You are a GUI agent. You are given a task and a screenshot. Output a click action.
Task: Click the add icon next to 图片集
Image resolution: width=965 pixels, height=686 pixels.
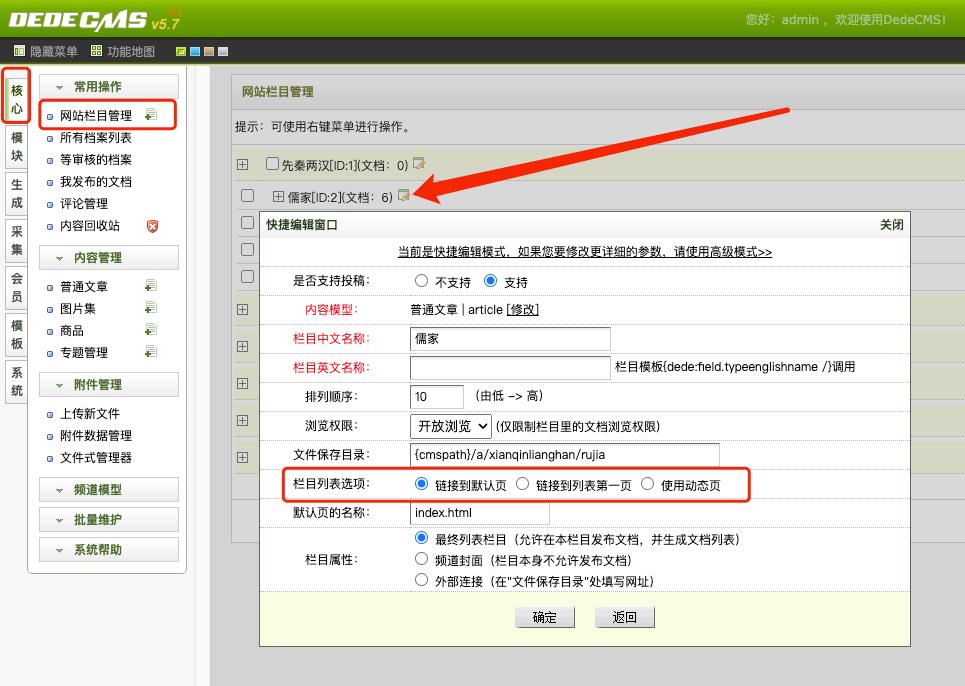[151, 308]
